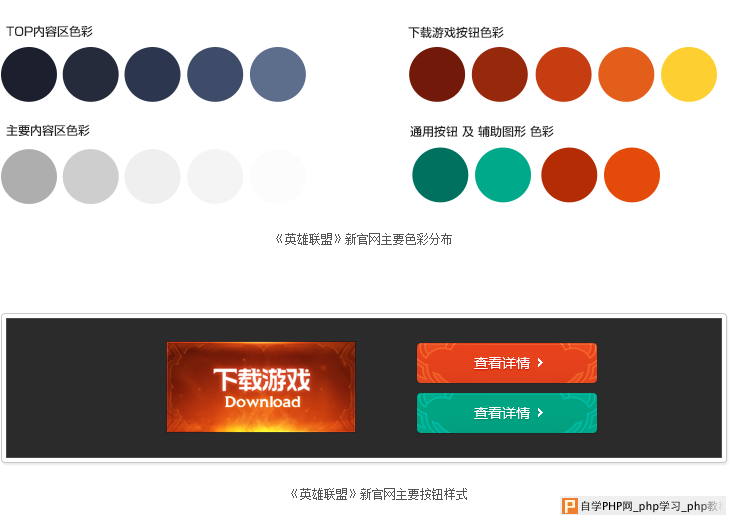Click the red 查看详情 button
Image resolution: width=731 pixels, height=520 pixels.
click(507, 363)
